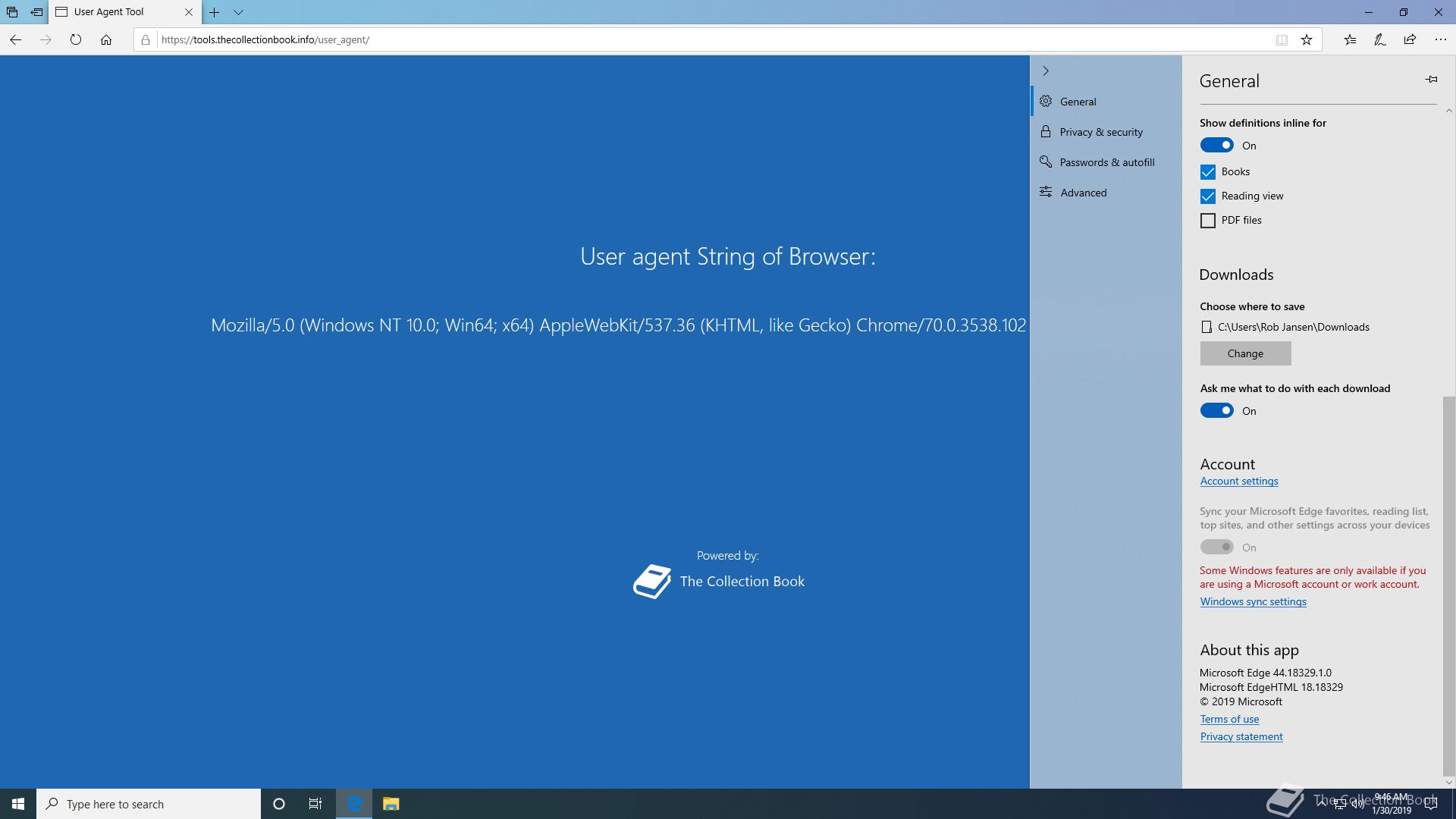Open the Account settings link

tap(1239, 481)
